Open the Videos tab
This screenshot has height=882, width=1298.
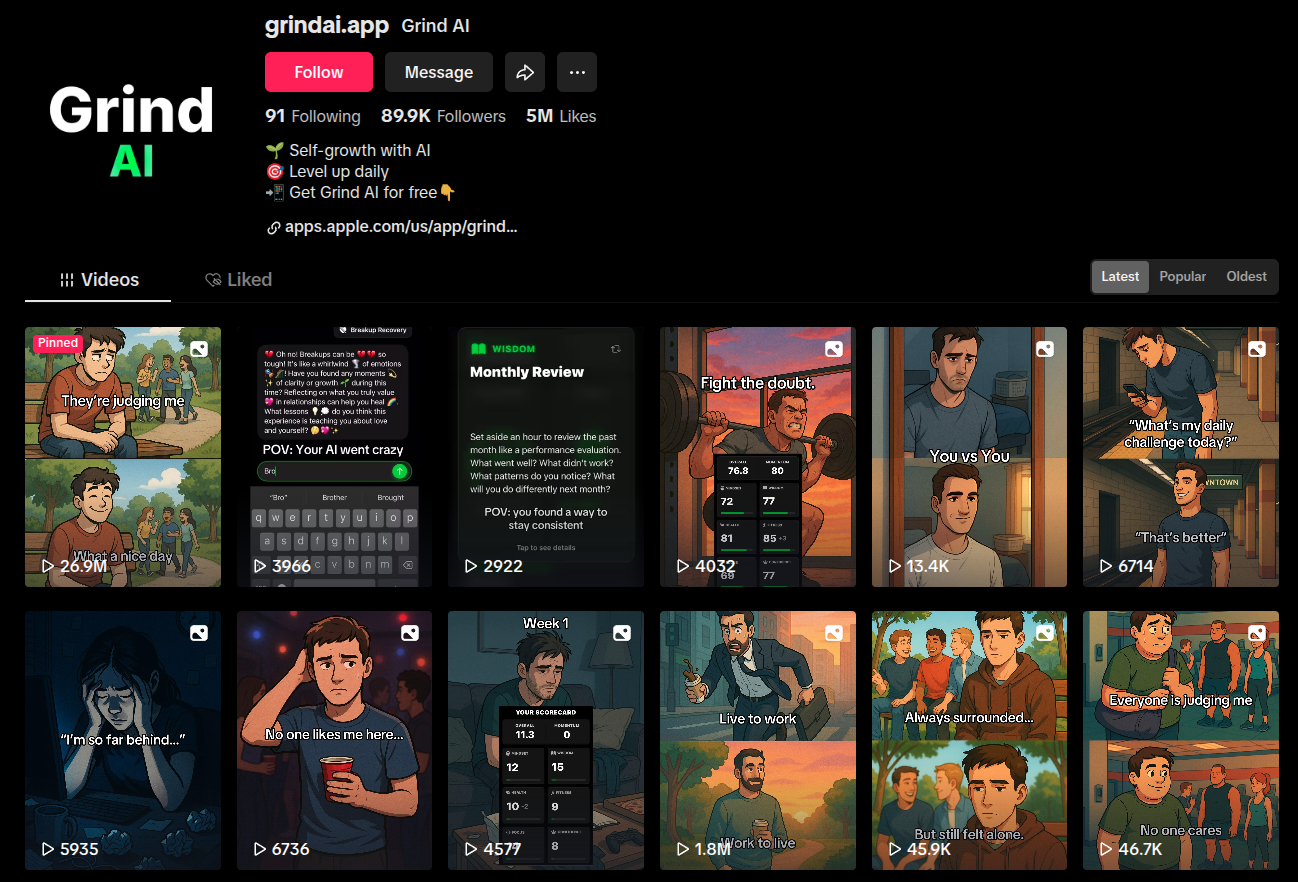tap(97, 279)
